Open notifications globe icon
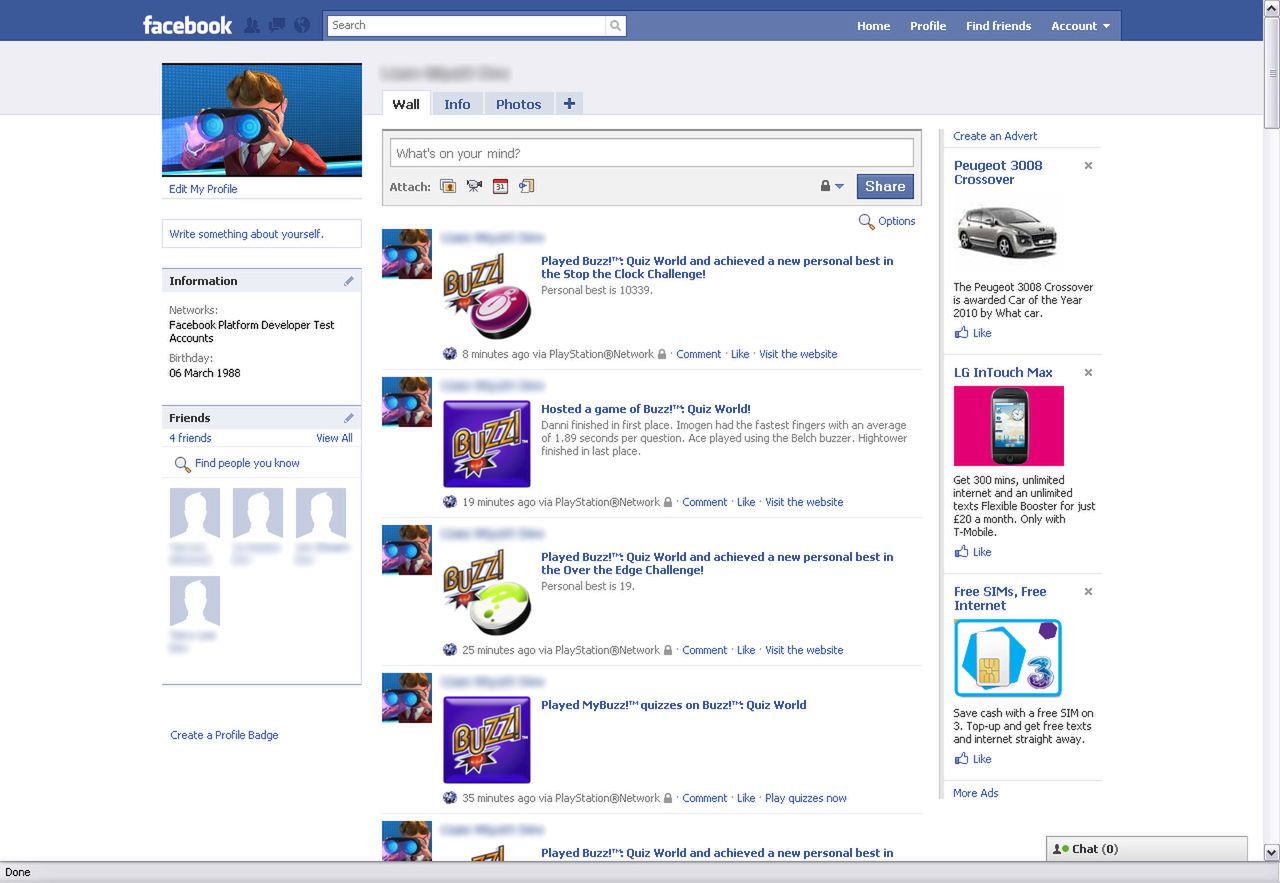Viewport: 1280px width, 883px height. click(302, 25)
